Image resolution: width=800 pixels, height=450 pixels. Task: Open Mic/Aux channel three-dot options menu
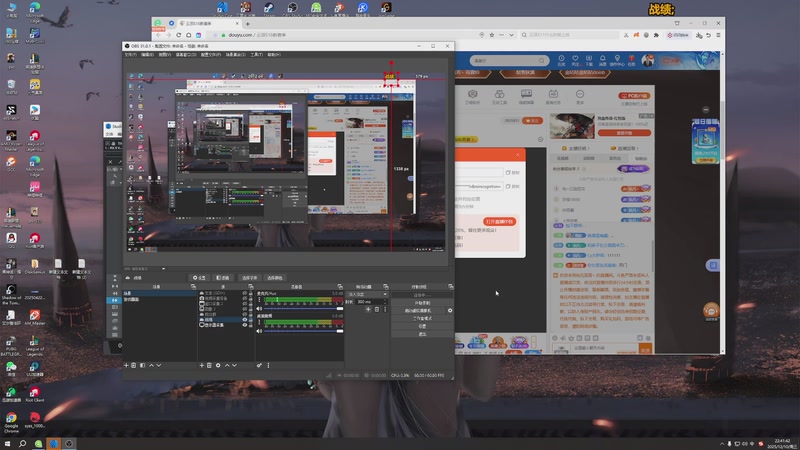[x=259, y=299]
